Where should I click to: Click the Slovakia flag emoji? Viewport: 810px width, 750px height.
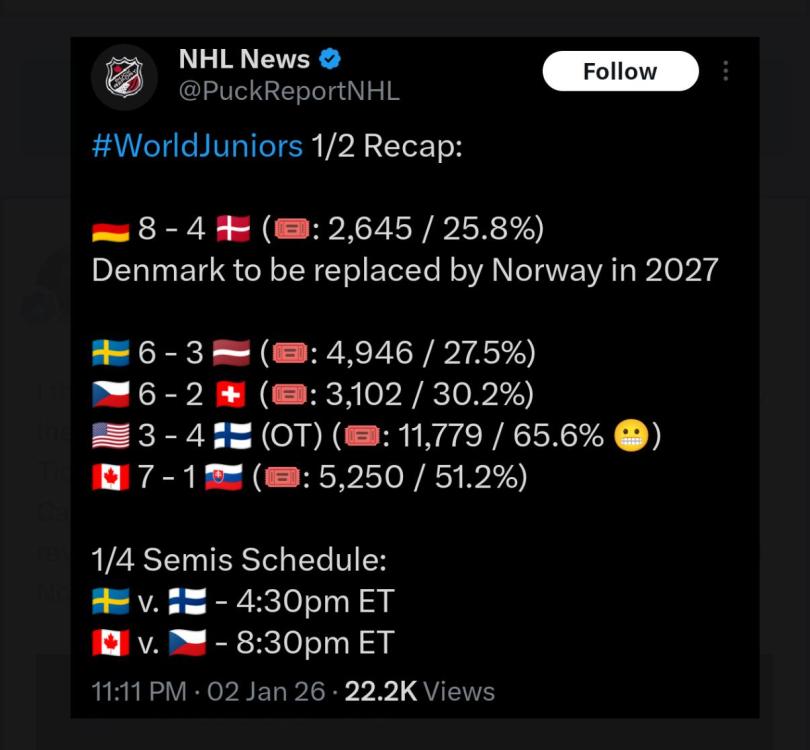coord(223,478)
